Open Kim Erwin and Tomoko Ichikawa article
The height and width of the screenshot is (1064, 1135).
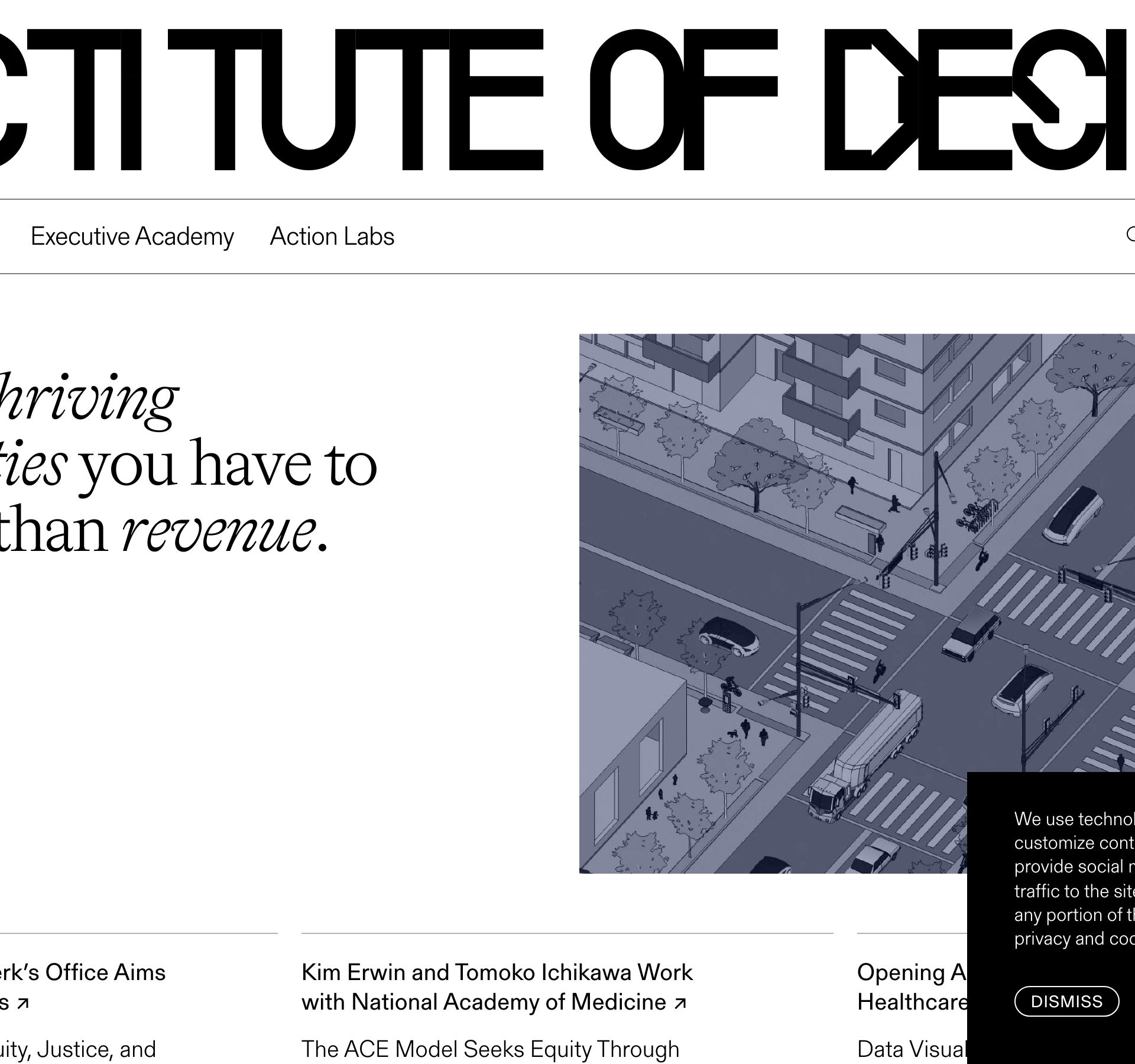click(497, 972)
